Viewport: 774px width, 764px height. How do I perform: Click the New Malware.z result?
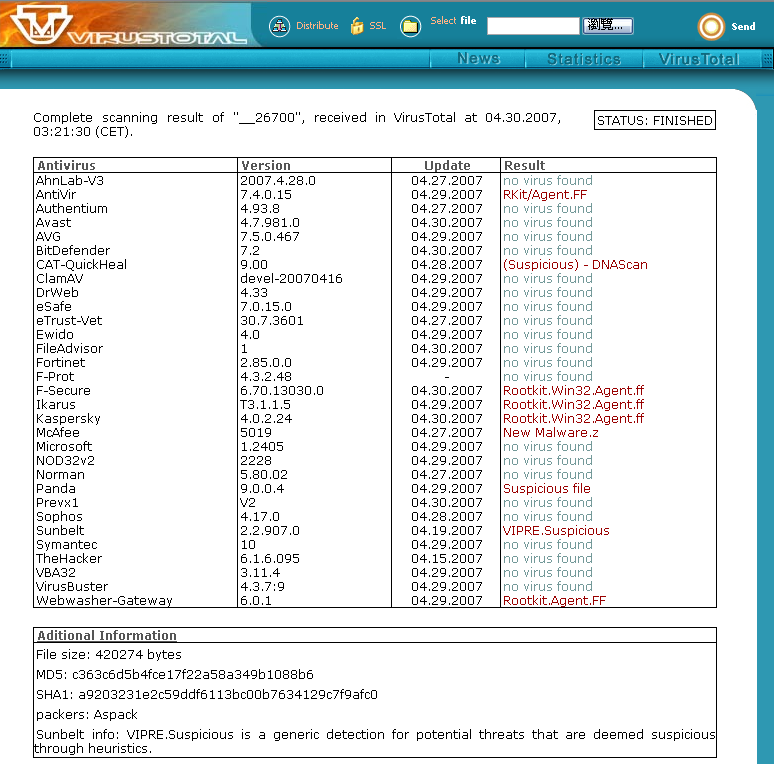point(550,432)
